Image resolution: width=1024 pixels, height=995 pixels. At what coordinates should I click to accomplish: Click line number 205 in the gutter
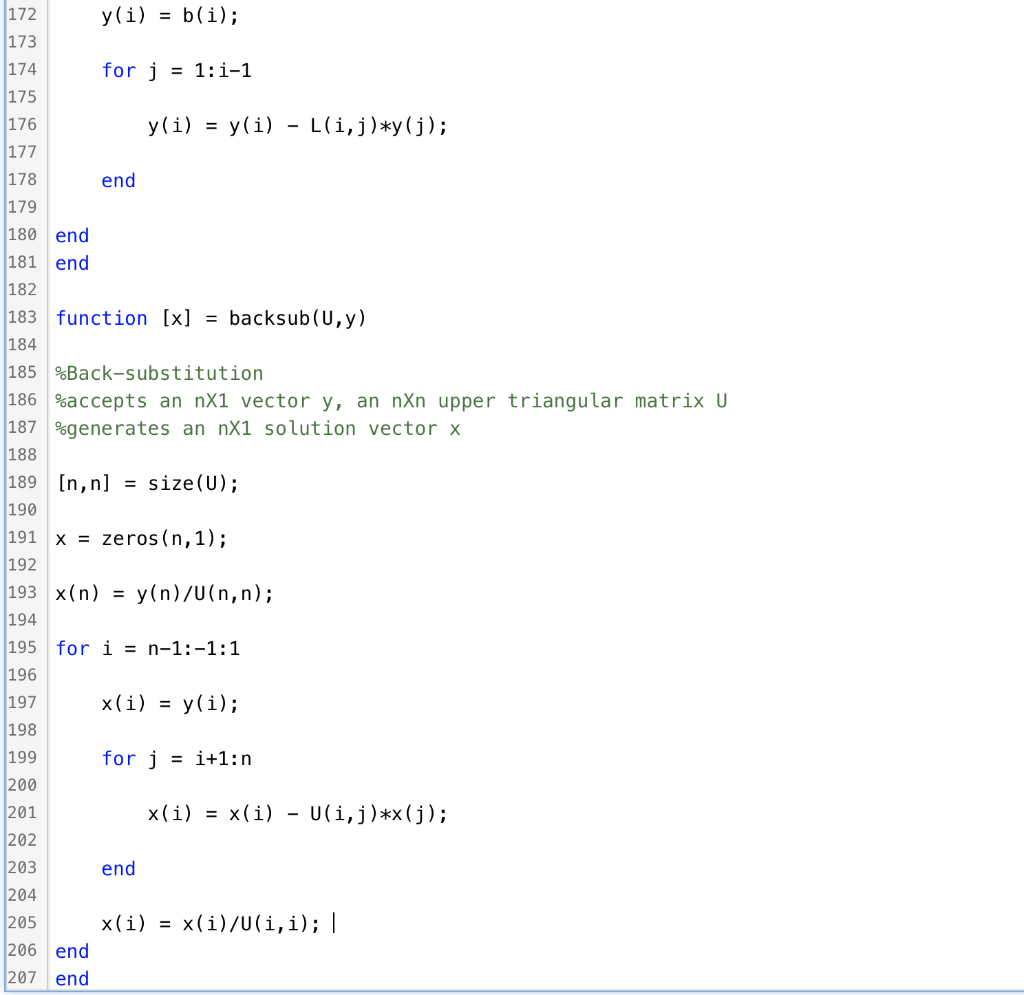click(x=20, y=923)
